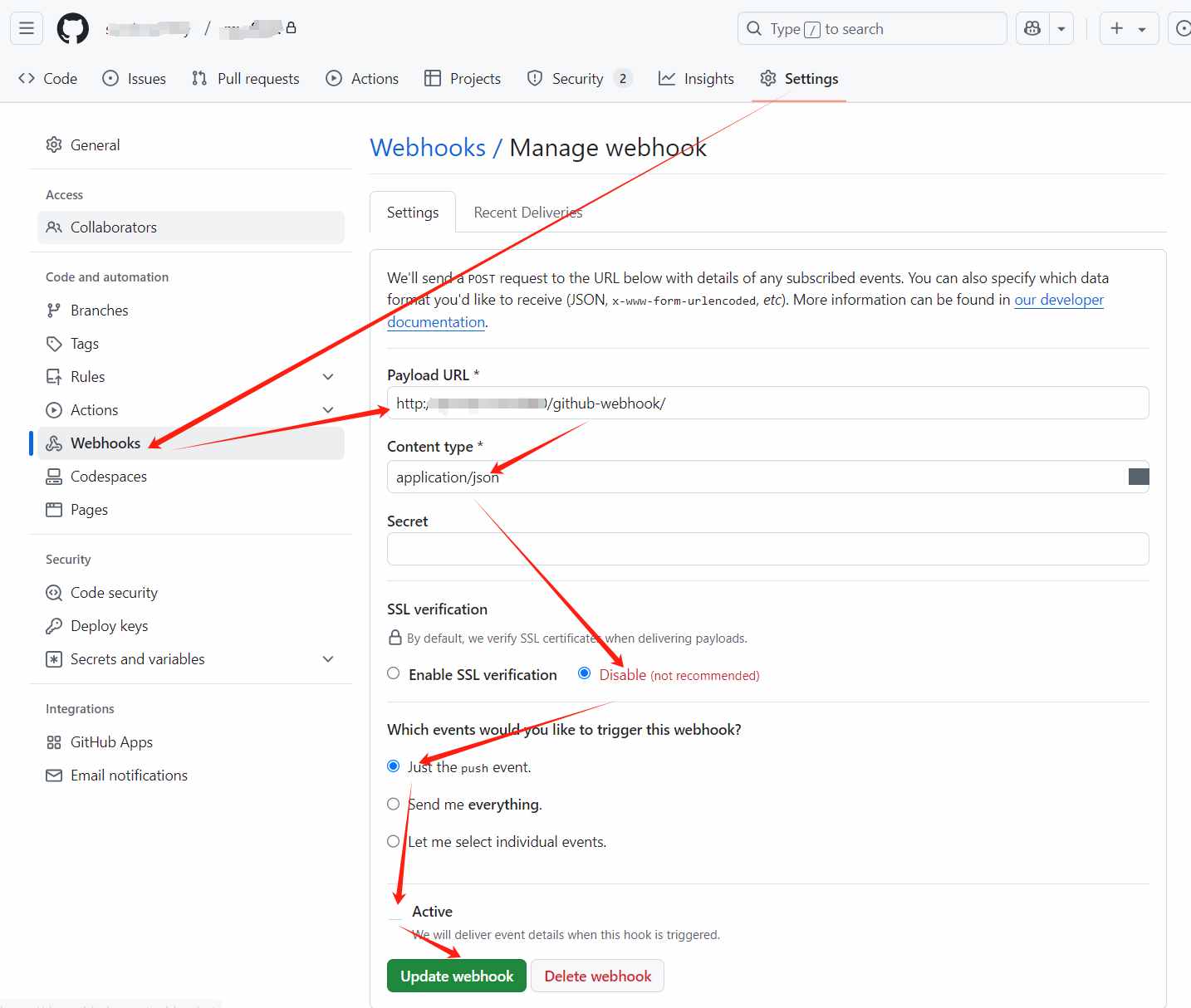The image size is (1191, 1008).
Task: Expand the Actions sidebar section chevron
Action: click(328, 410)
